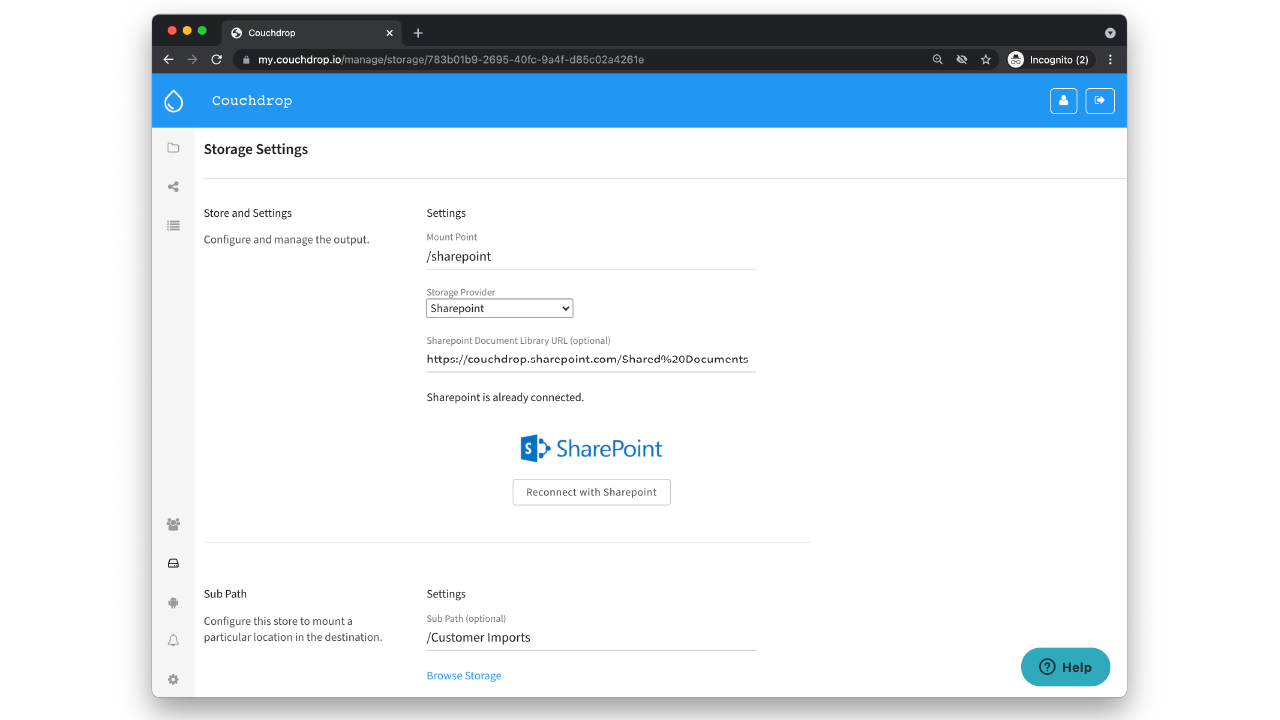Click the Incognito (2) profile button

pyautogui.click(x=1049, y=60)
